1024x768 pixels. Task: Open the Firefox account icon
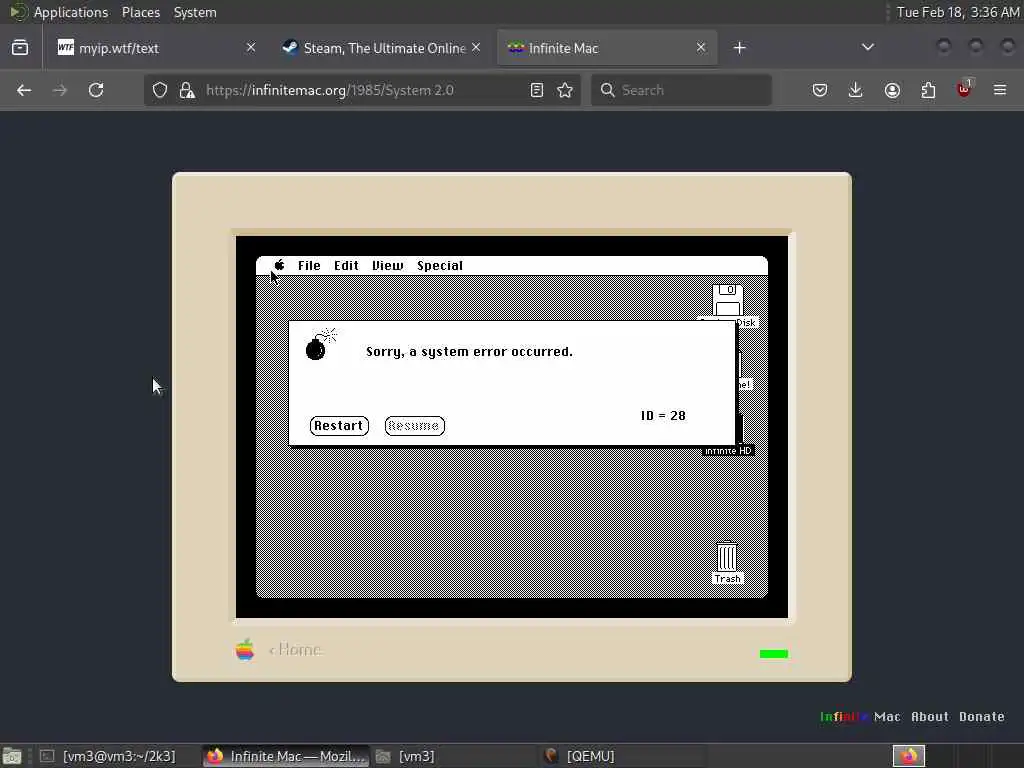(x=892, y=90)
